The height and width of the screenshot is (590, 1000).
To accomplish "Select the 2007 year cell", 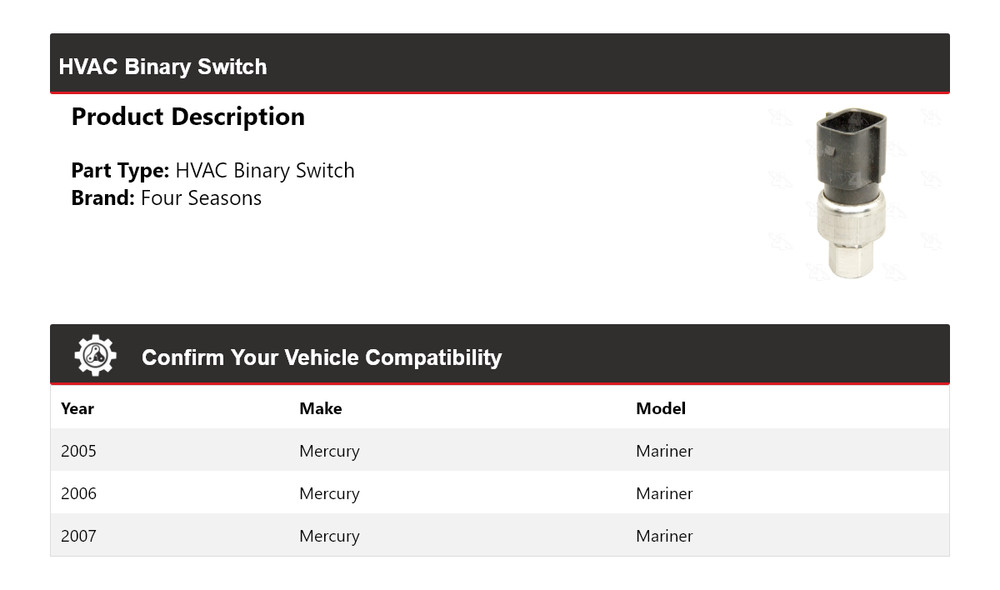I will click(x=78, y=536).
